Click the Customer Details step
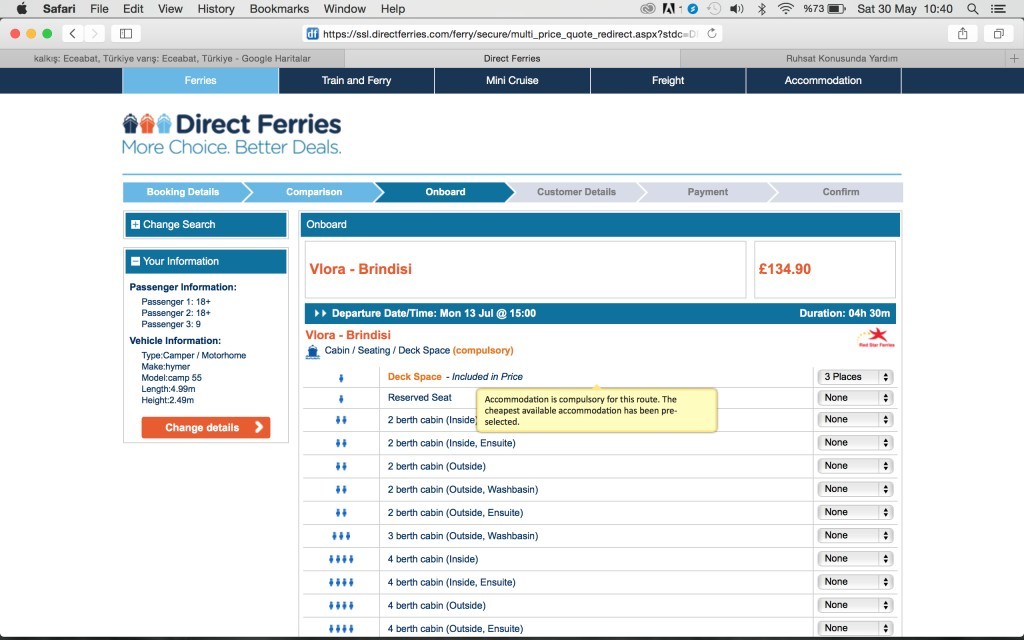This screenshot has height=640, width=1024. 576,192
